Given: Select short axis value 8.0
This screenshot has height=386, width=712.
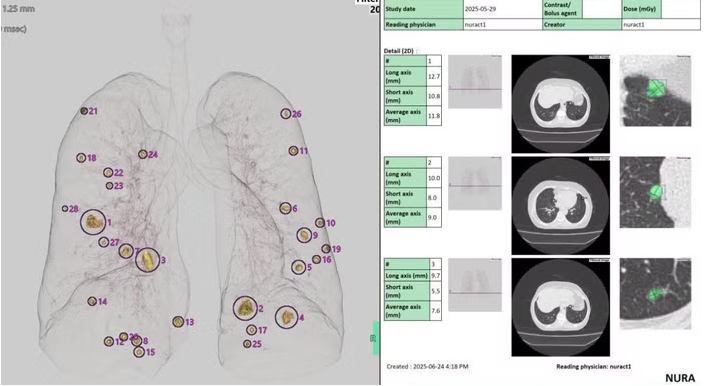Looking at the screenshot, I should click(x=434, y=198).
